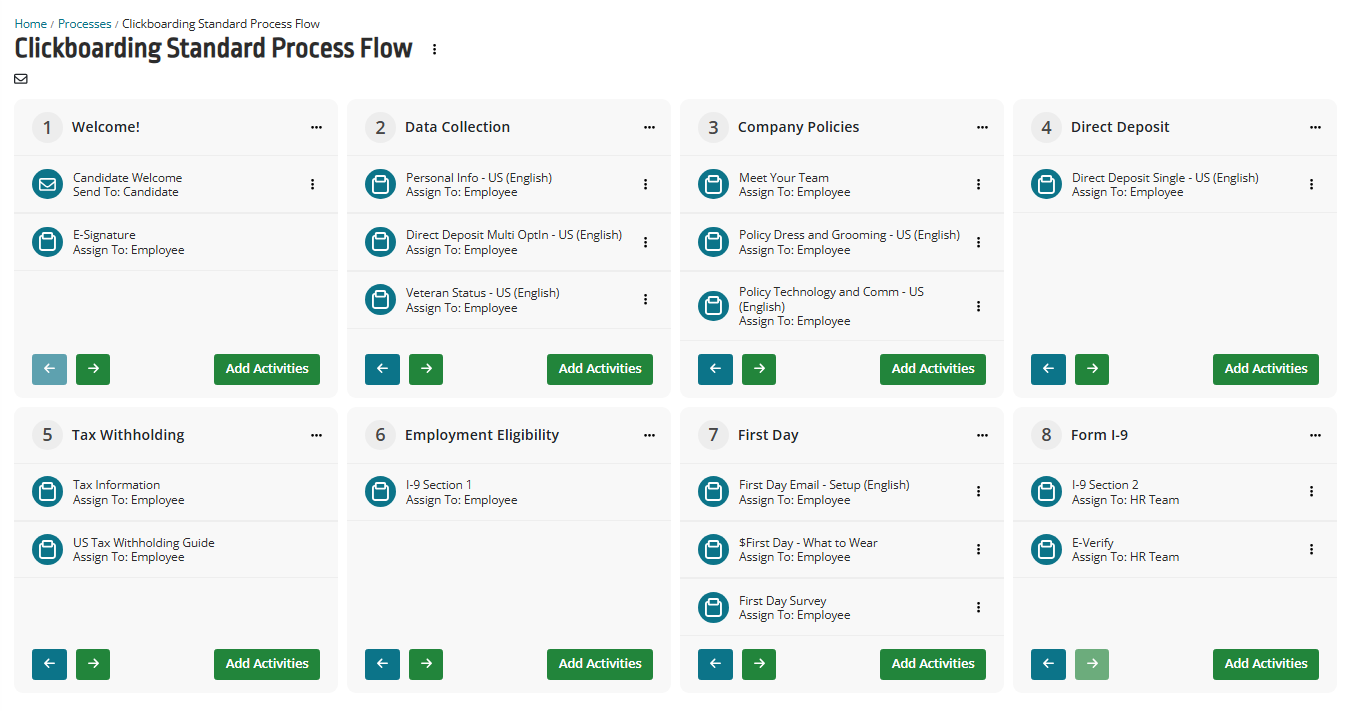
Task: Click the E-Verify activity icon
Action: pos(1046,550)
